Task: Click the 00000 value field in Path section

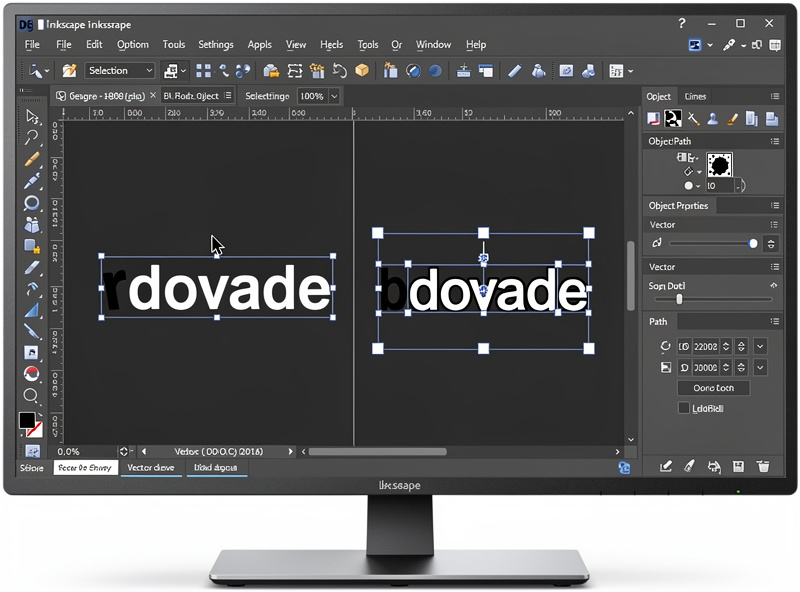Action: (x=706, y=367)
